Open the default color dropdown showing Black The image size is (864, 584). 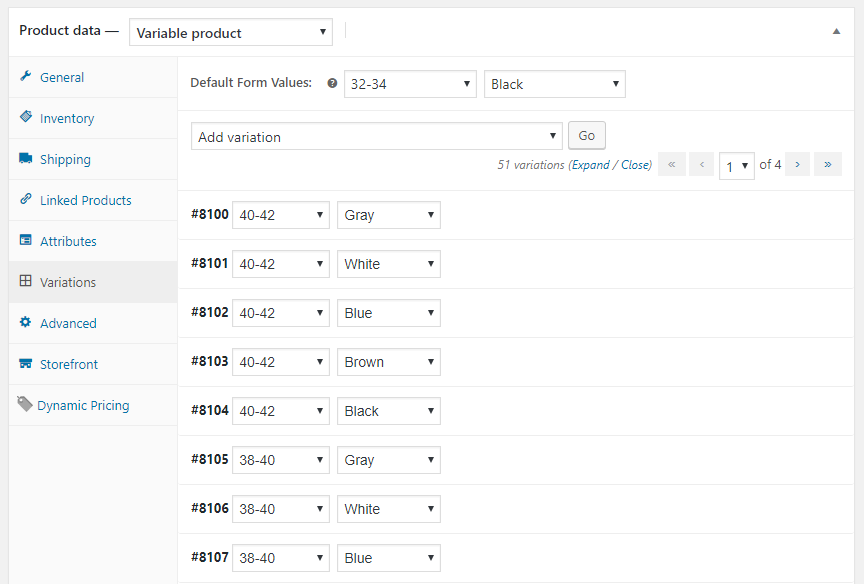(x=555, y=84)
